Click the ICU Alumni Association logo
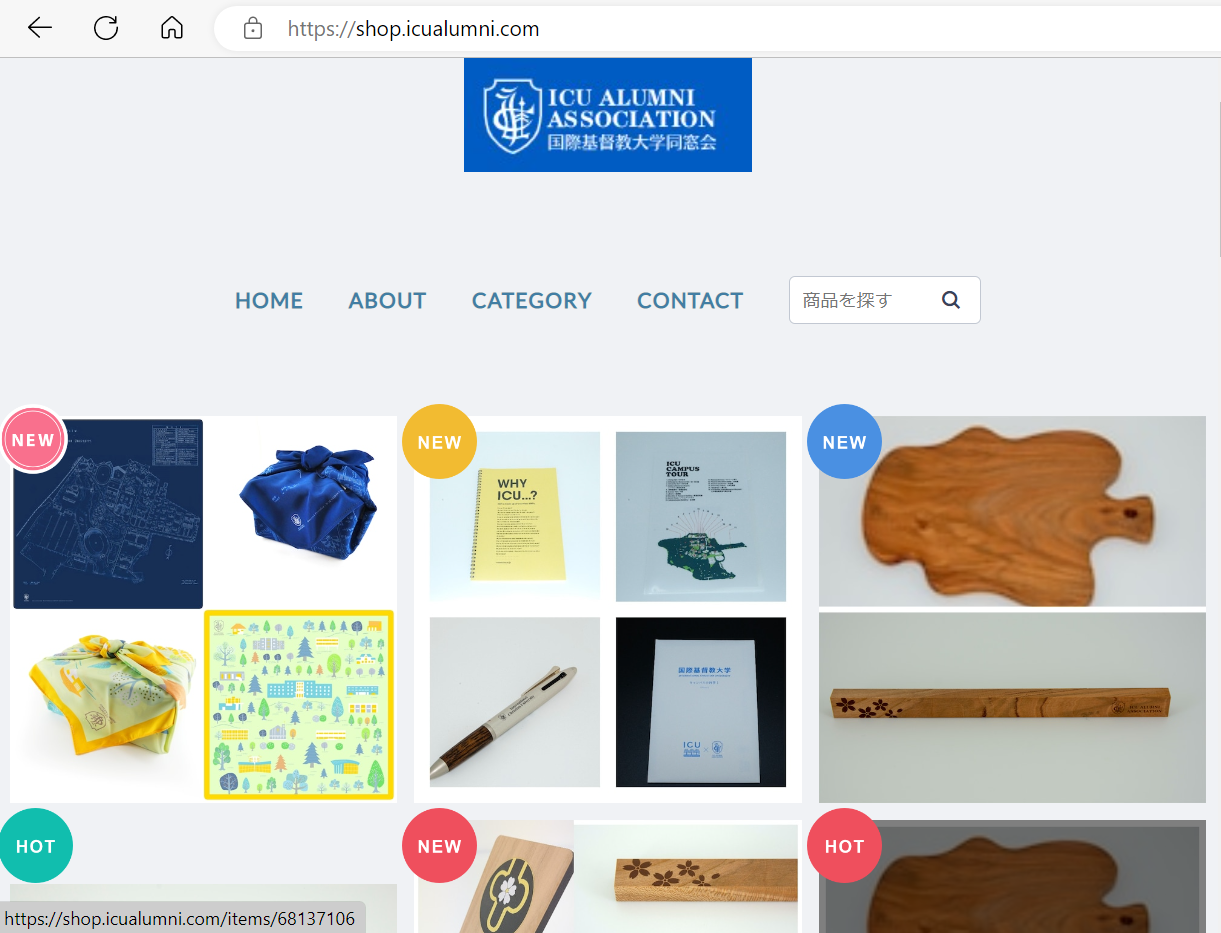This screenshot has height=933, width=1221. (608, 115)
